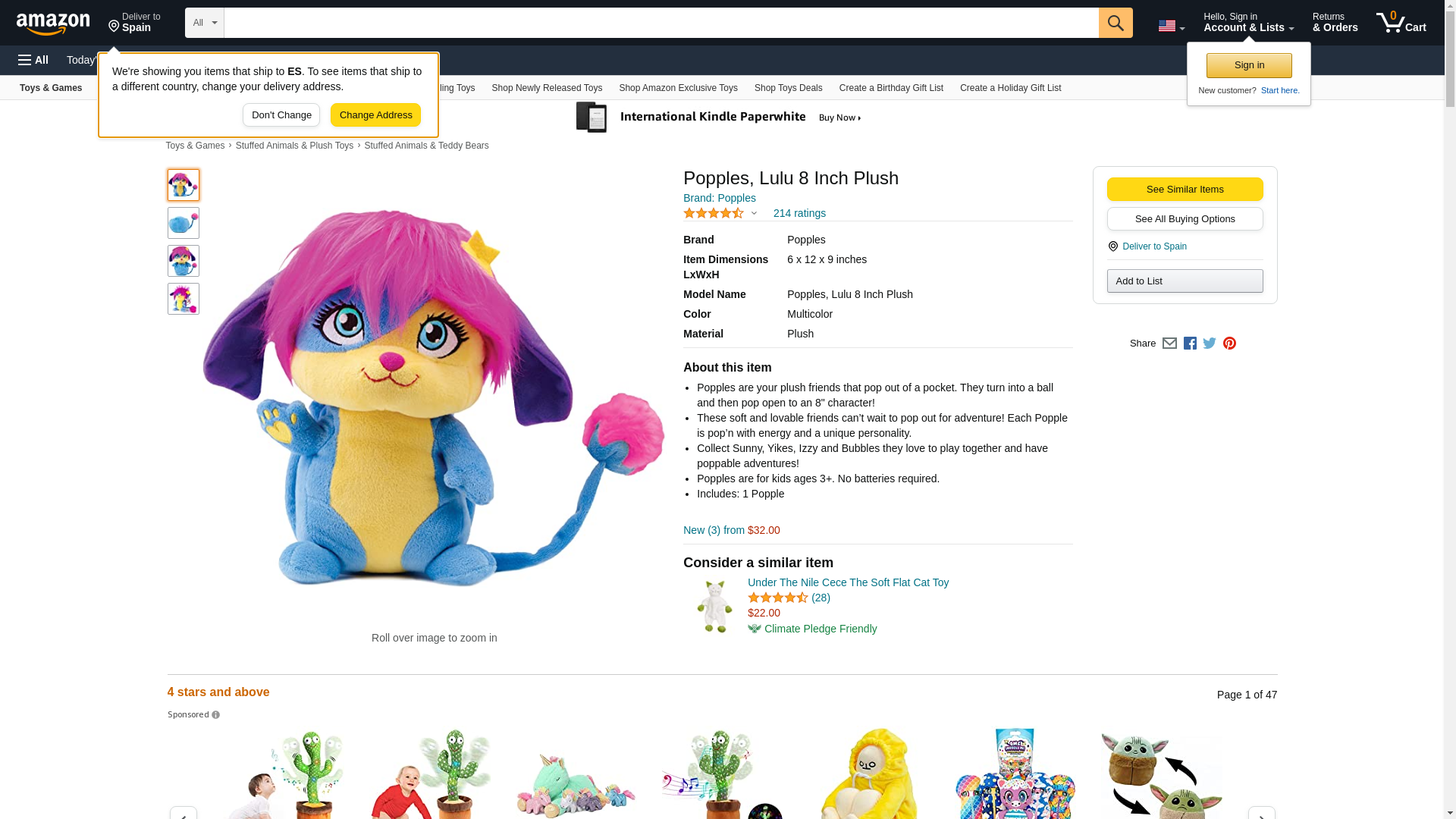
Task: Open the 214 ratings link
Action: tap(799, 213)
